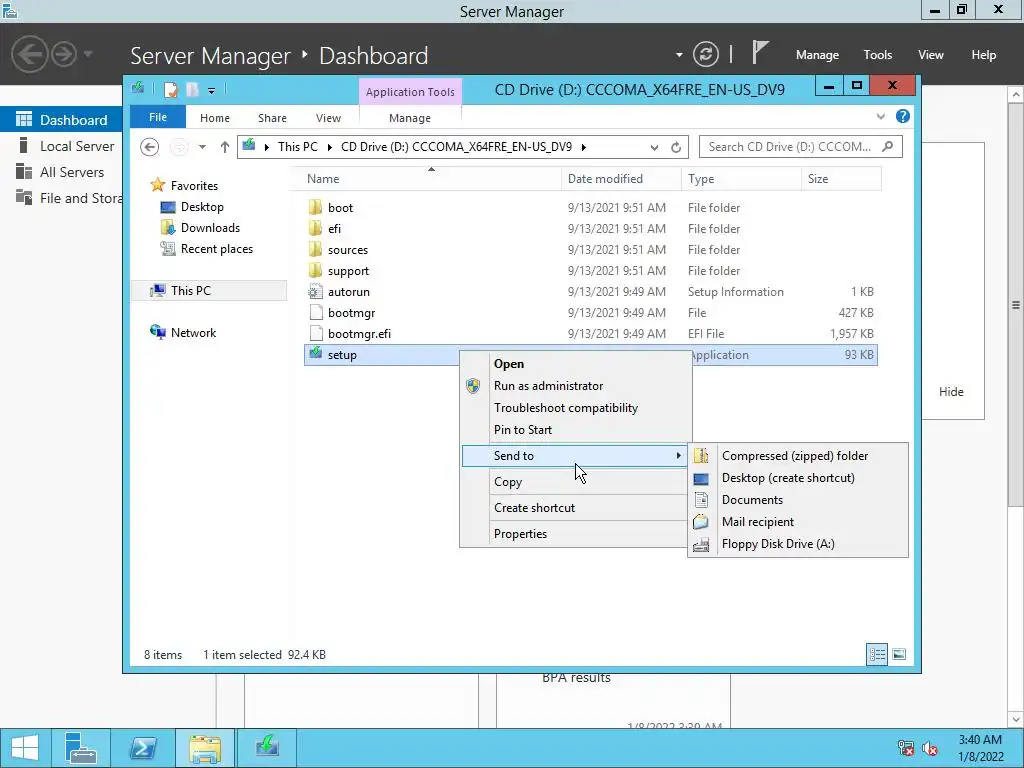Click Explorer back arrow button

pyautogui.click(x=150, y=147)
